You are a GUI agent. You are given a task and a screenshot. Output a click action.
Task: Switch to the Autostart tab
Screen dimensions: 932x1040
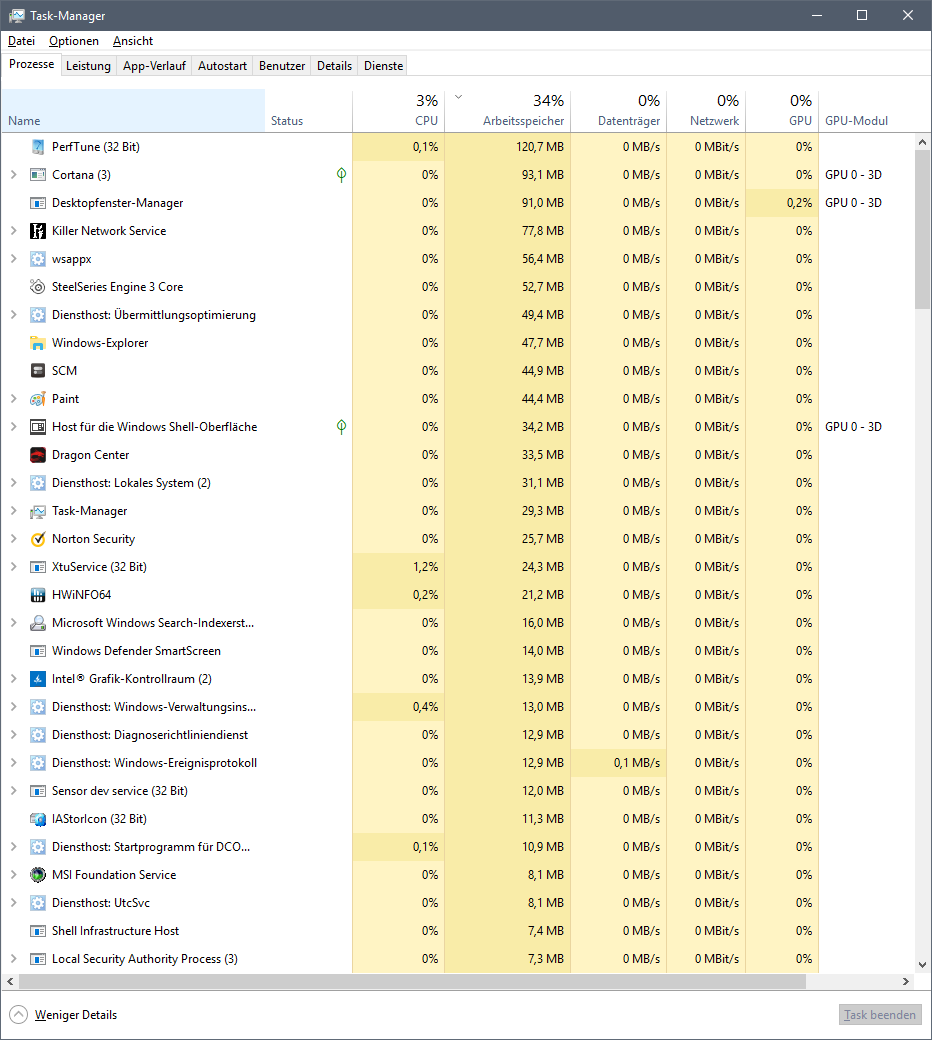[x=222, y=66]
